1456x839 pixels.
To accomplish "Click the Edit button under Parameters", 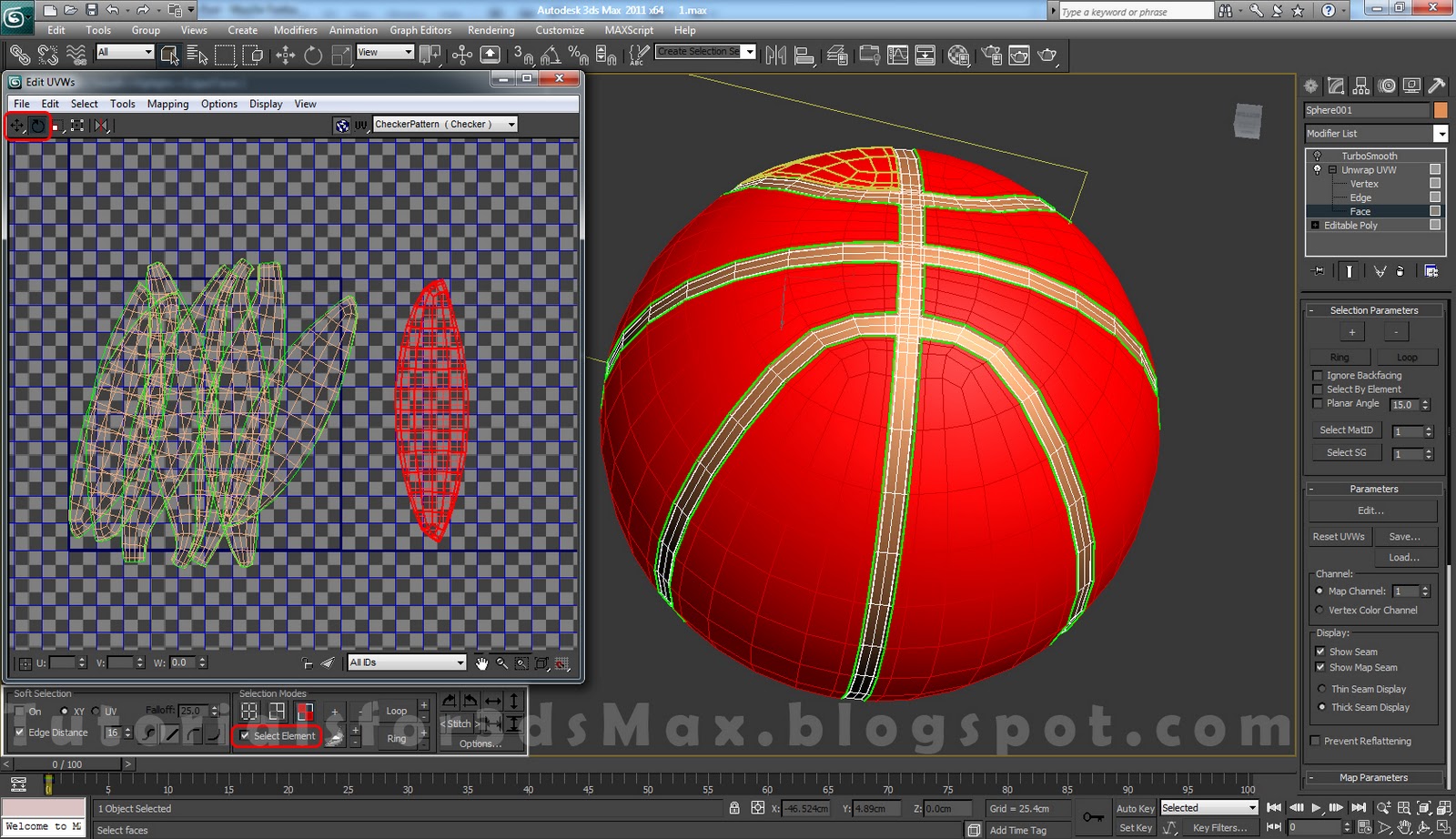I will (1372, 510).
